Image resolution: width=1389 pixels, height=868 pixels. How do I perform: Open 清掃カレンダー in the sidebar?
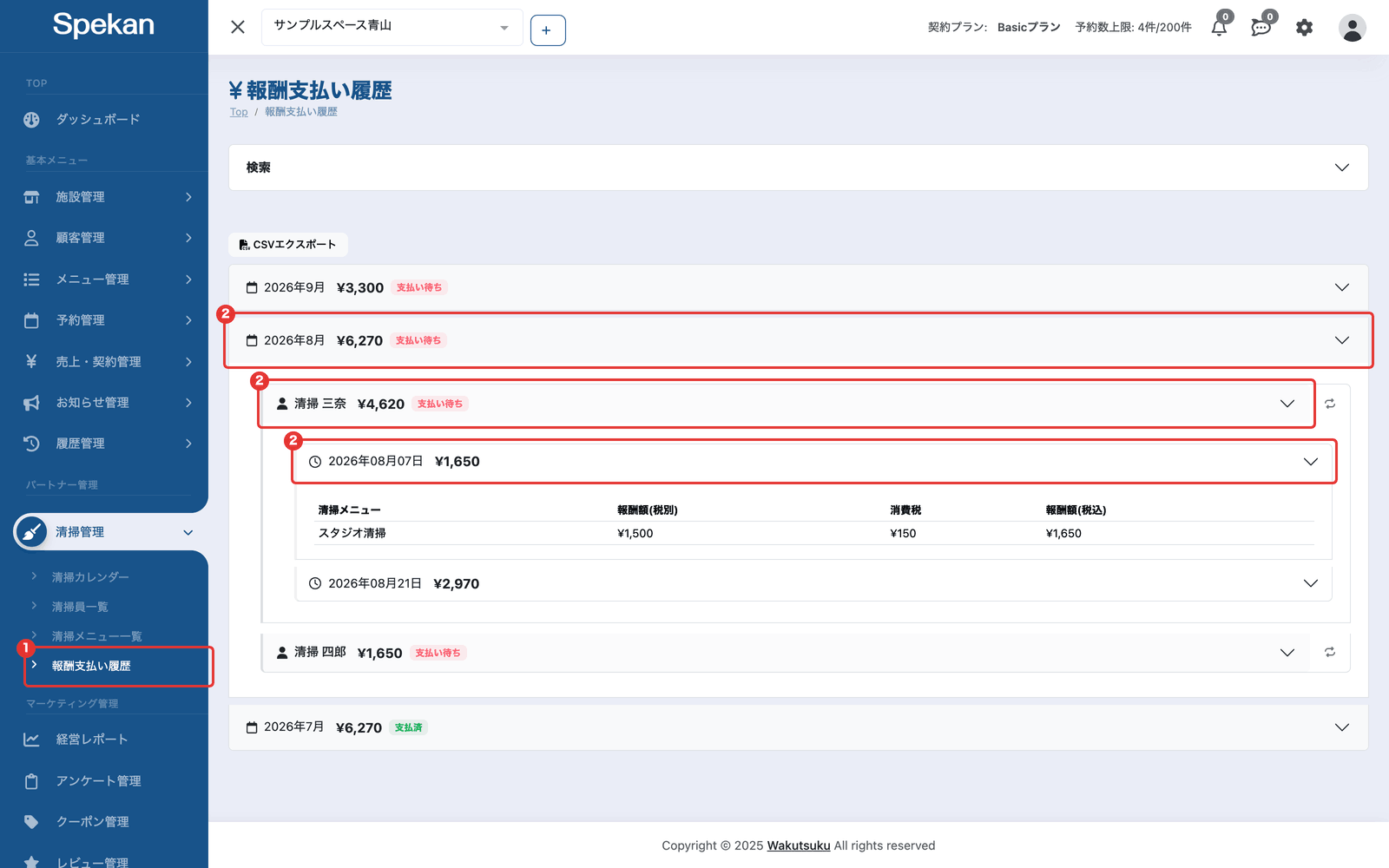90,577
